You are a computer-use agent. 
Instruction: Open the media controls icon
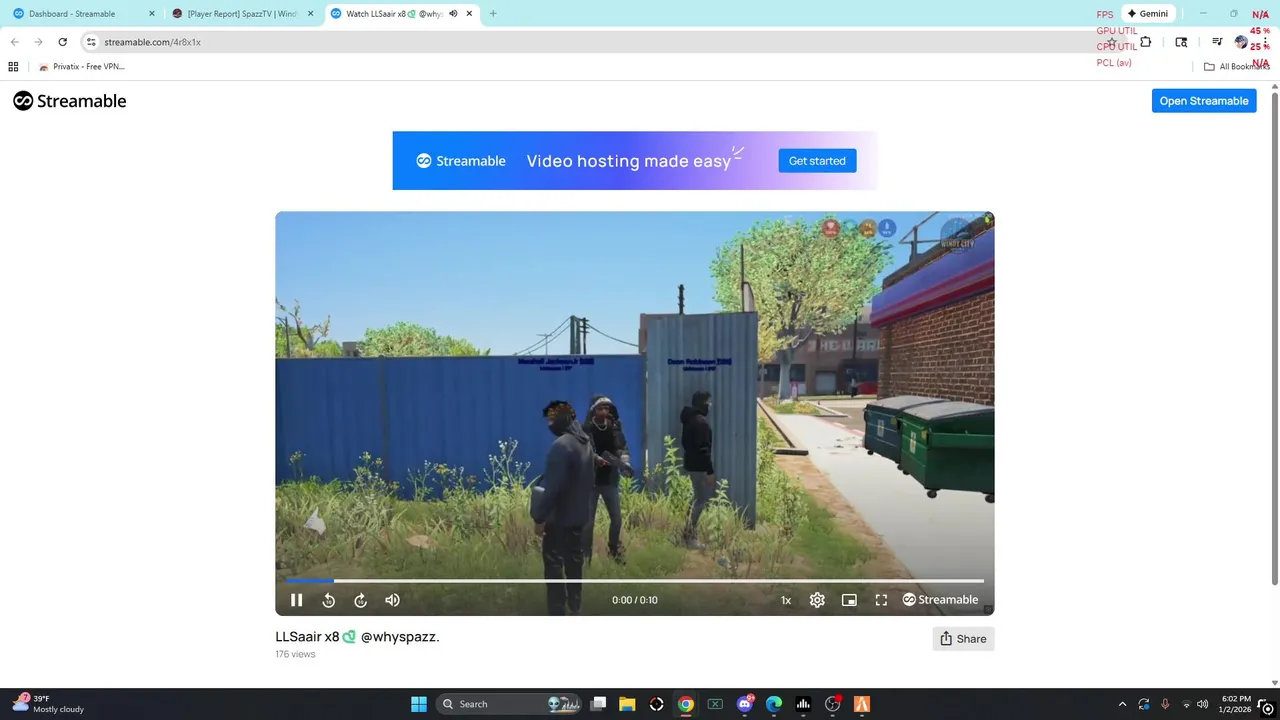(1217, 42)
